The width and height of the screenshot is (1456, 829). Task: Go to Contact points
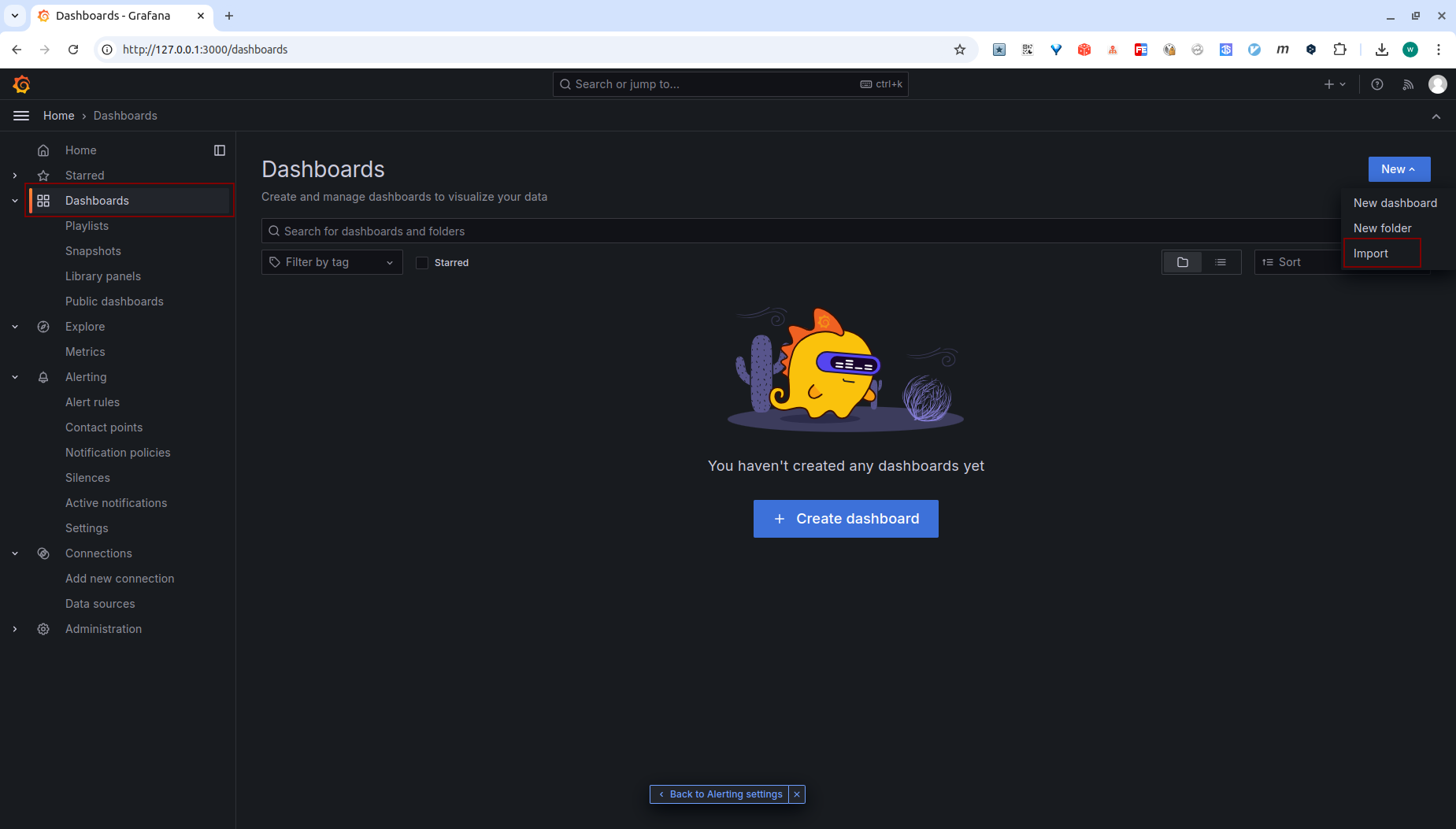[104, 427]
